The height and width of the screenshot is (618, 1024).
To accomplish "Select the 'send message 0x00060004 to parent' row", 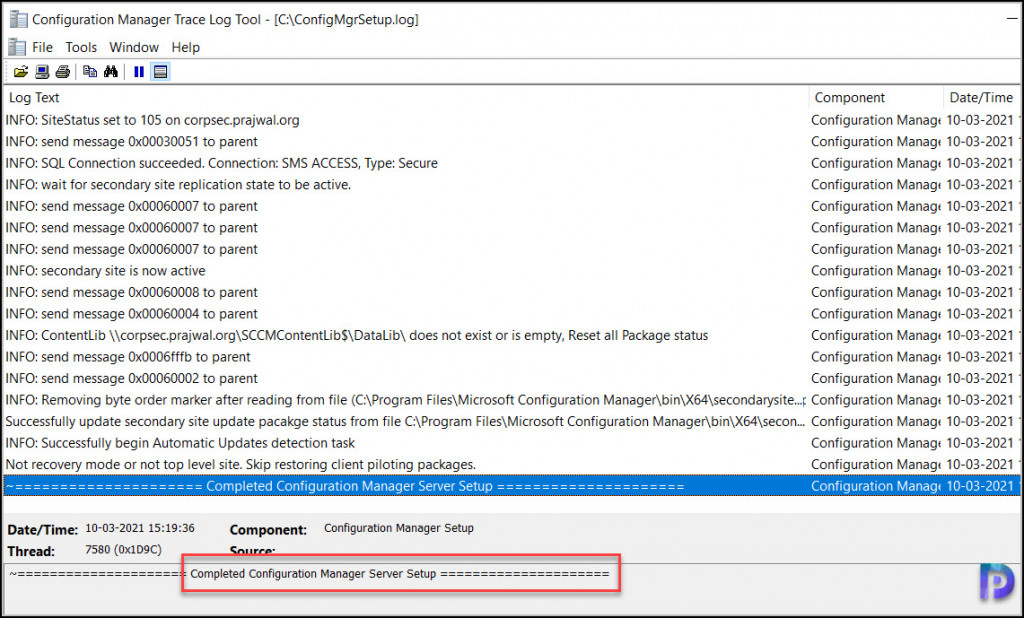I will coord(511,314).
